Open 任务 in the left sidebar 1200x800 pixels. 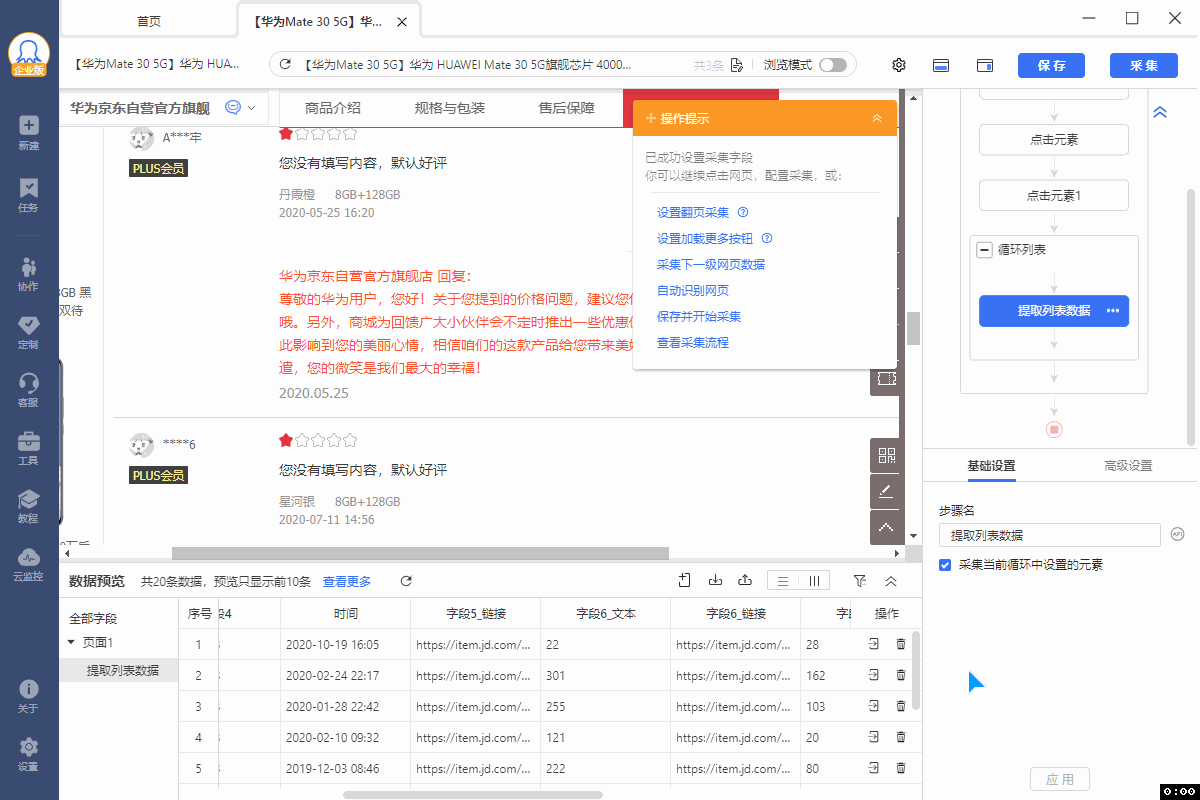[x=29, y=195]
